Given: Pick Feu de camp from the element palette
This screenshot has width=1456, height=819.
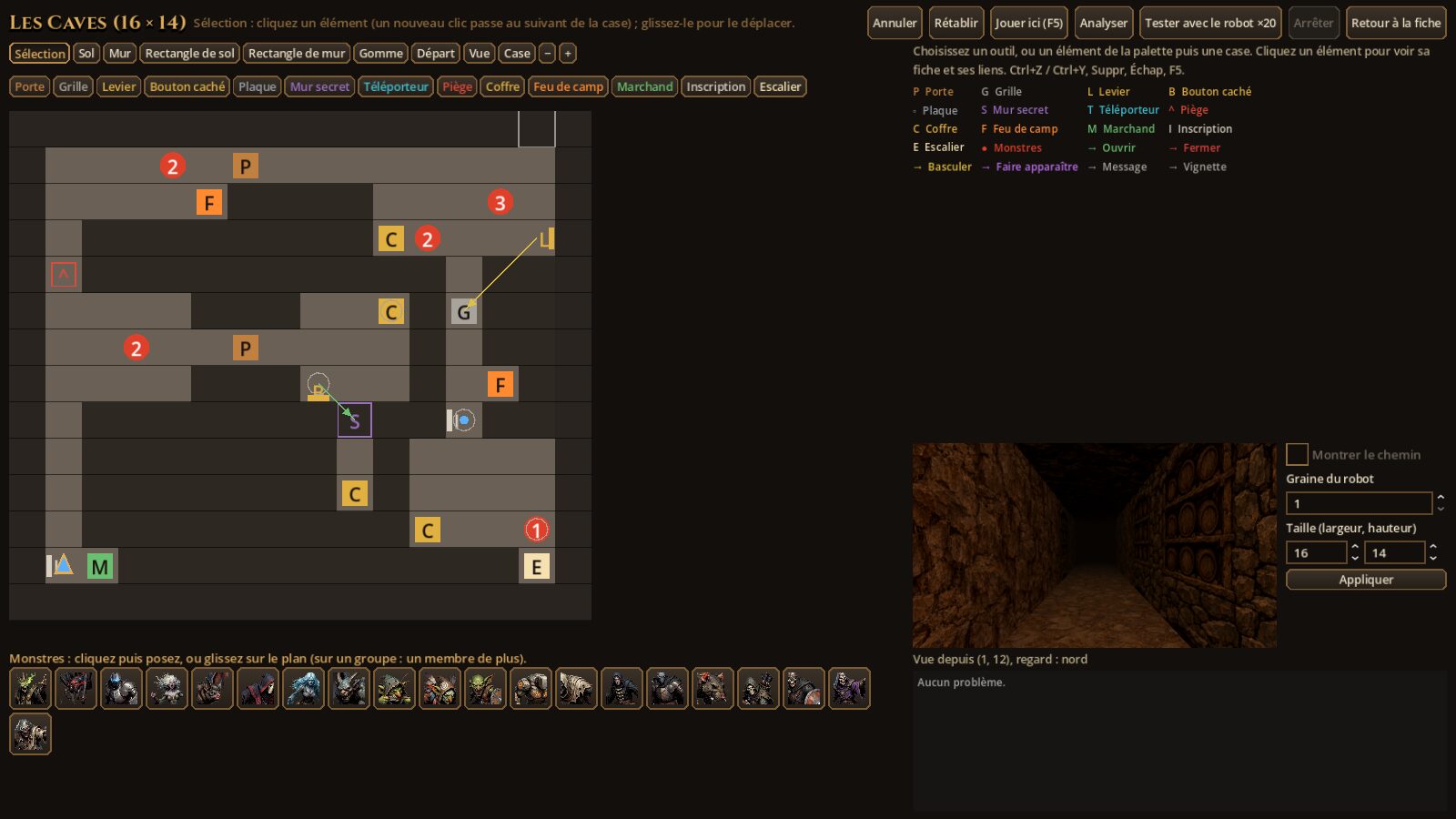Looking at the screenshot, I should click(x=568, y=86).
